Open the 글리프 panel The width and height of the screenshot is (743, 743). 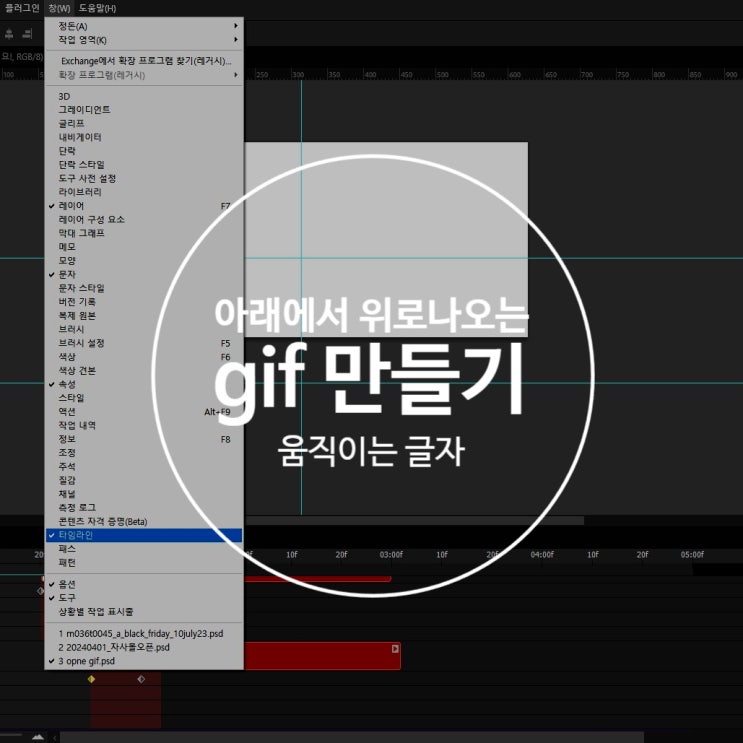[144, 124]
